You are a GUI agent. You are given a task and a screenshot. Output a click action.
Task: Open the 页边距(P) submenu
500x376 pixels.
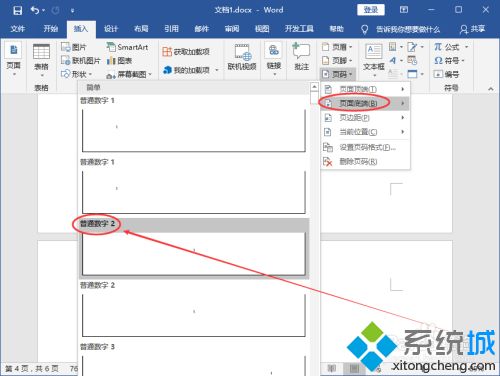tap(365, 118)
